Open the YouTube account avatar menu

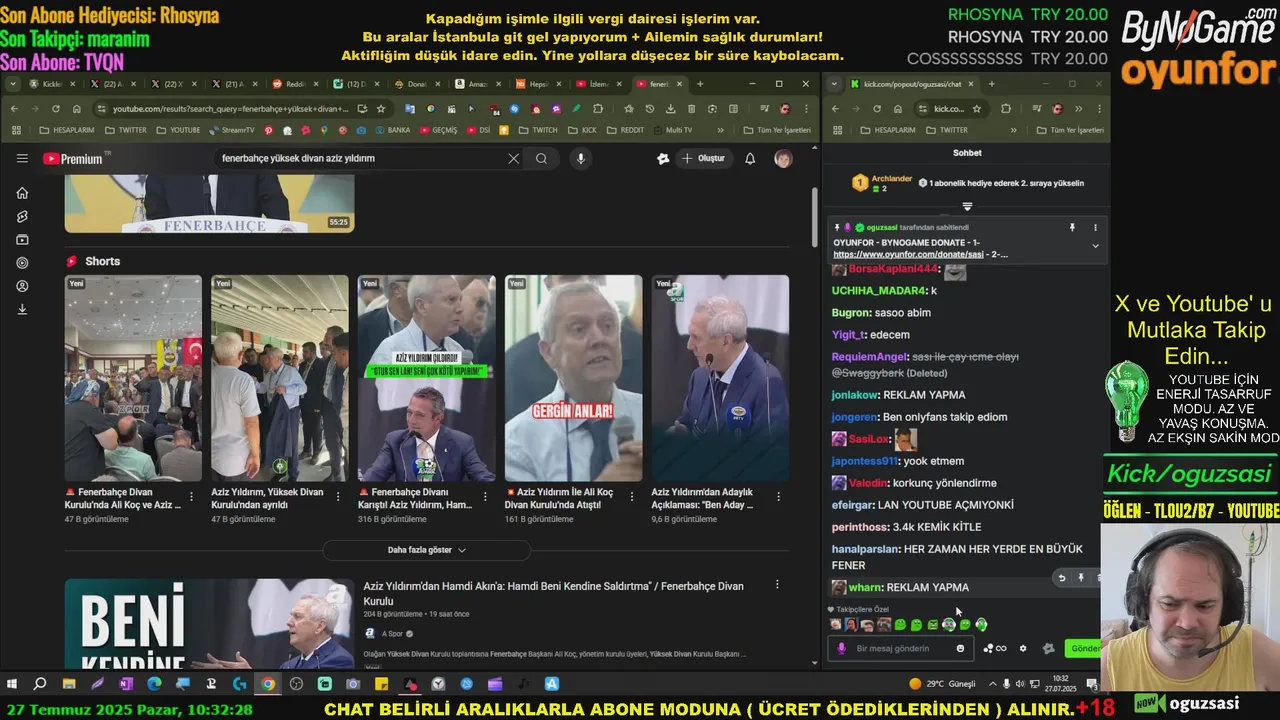click(x=783, y=158)
